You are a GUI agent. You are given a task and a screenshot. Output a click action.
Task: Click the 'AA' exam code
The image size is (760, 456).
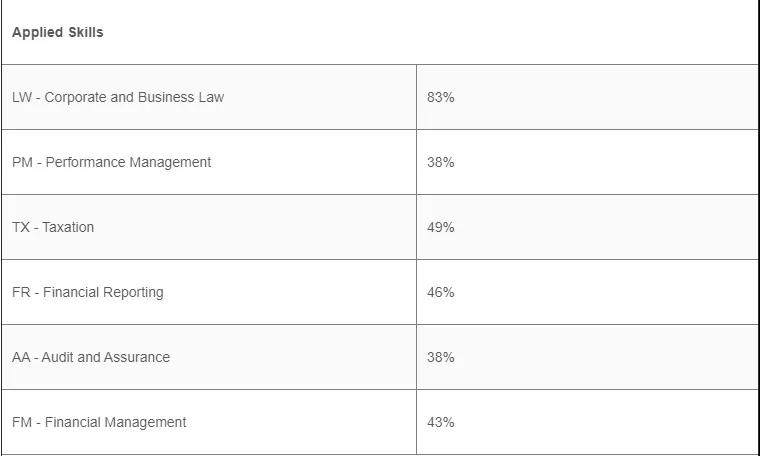click(21, 357)
